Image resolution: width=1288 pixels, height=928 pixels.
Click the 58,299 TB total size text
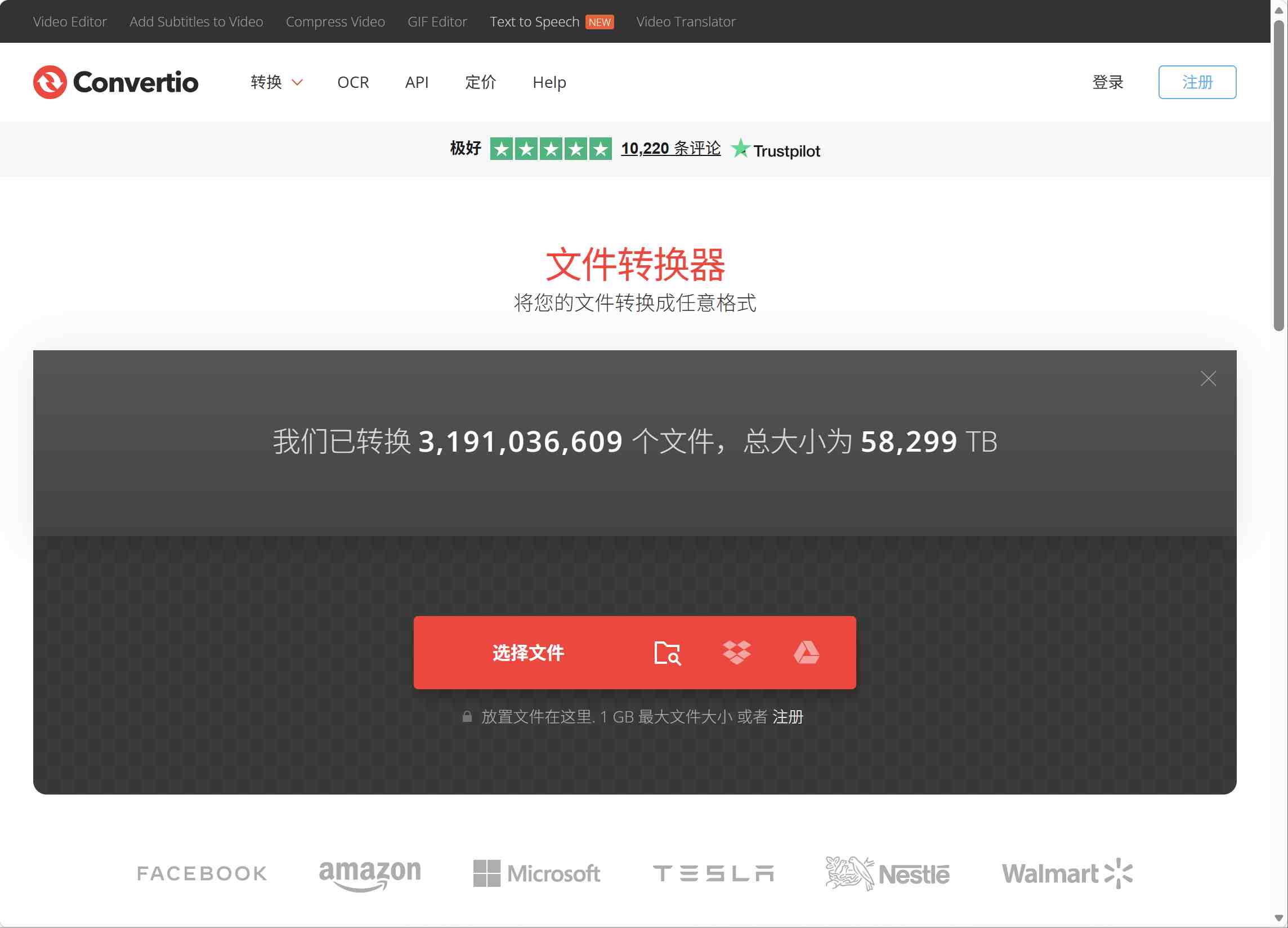(928, 441)
